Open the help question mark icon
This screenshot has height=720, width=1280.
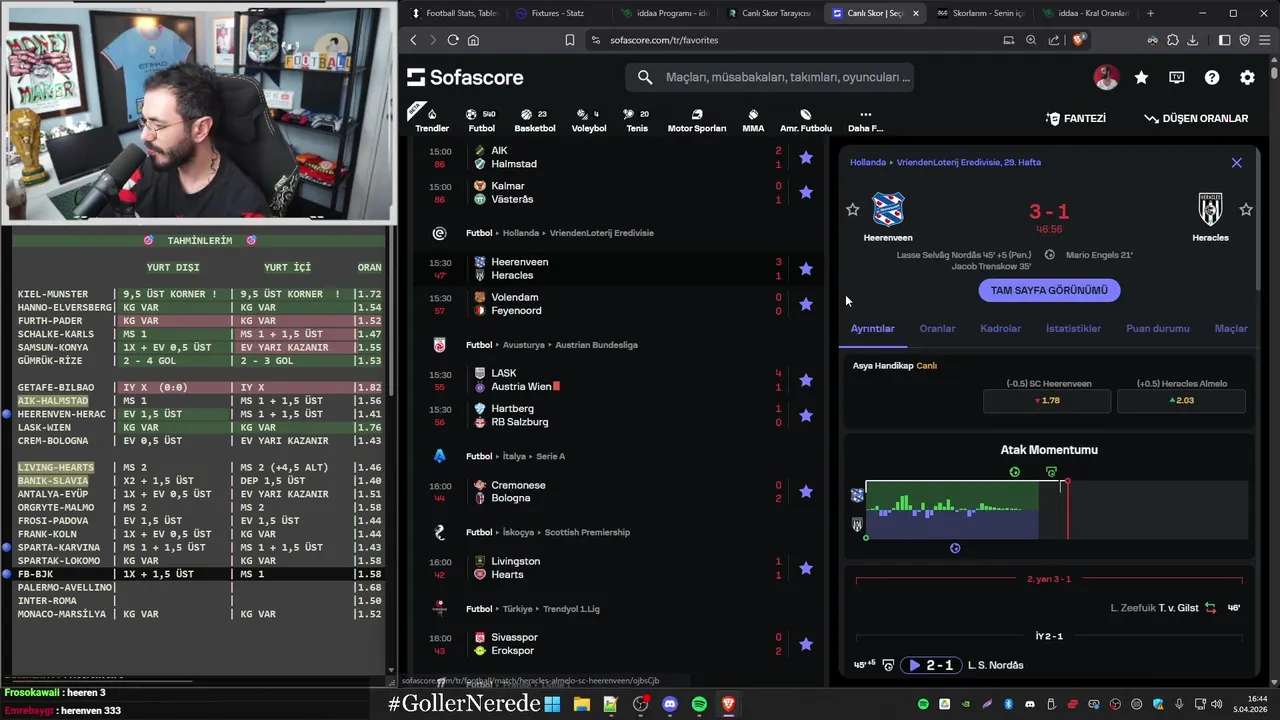[x=1212, y=77]
